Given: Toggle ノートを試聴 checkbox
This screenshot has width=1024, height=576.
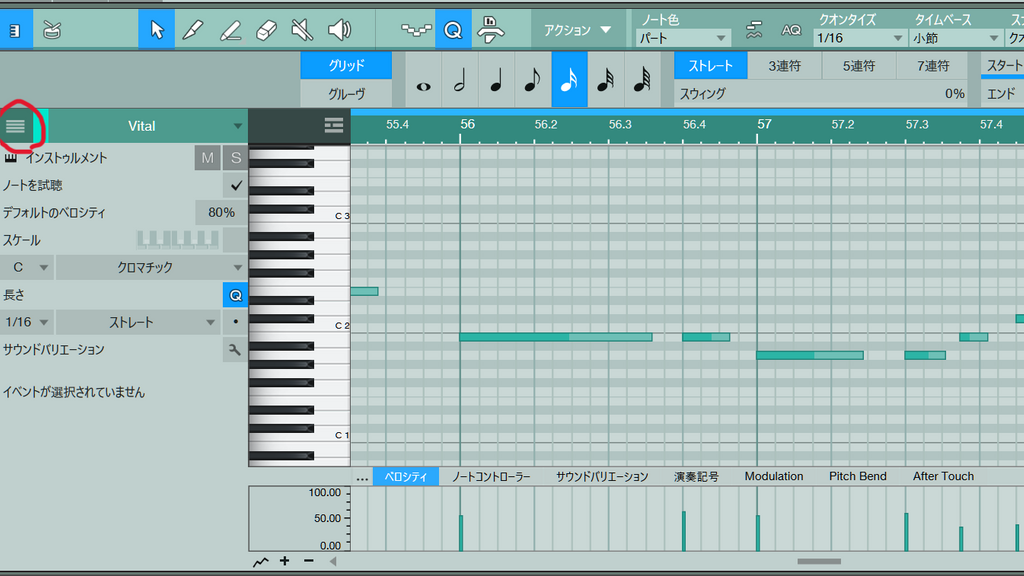Looking at the screenshot, I should coord(236,185).
